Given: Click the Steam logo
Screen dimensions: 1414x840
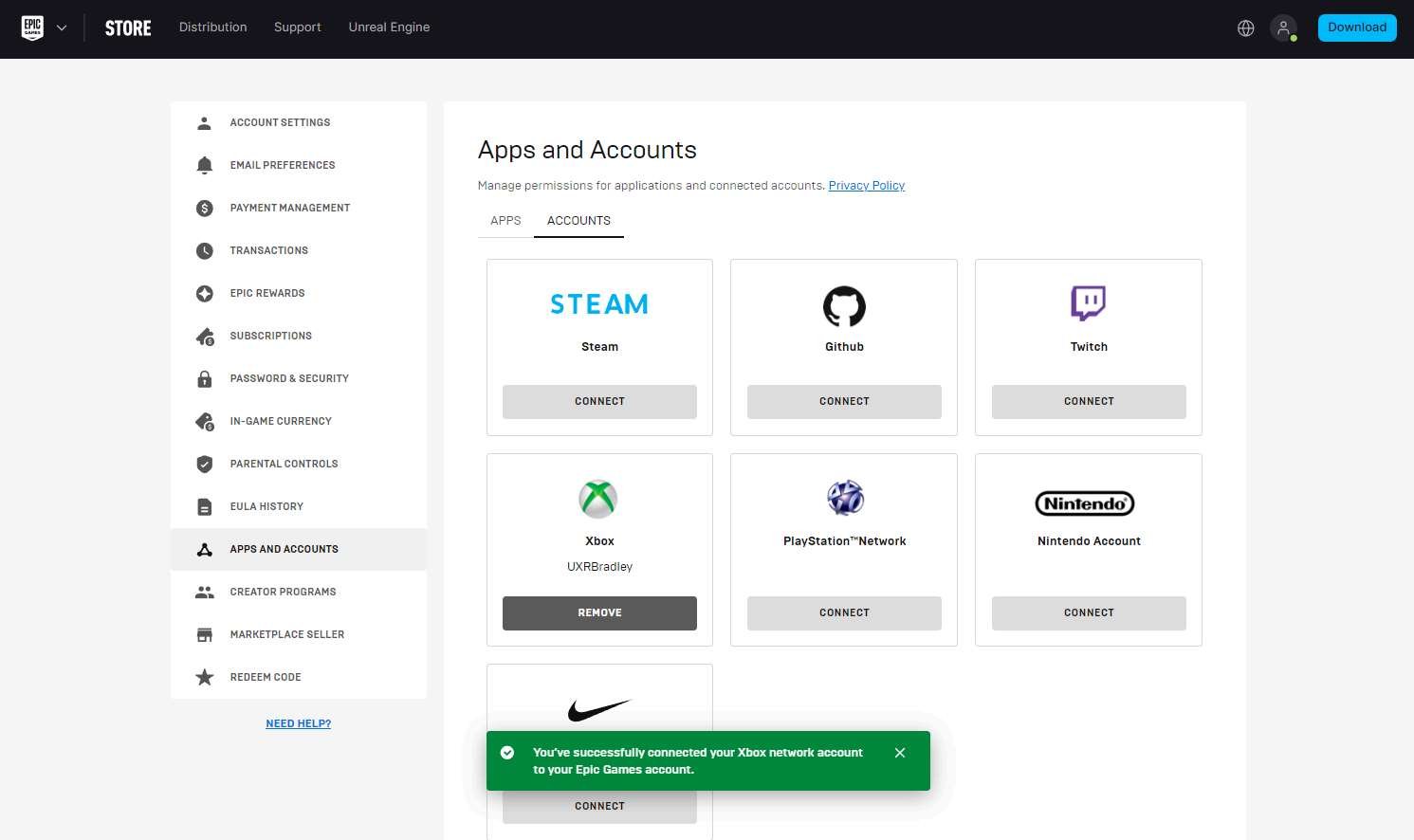Looking at the screenshot, I should click(x=599, y=304).
